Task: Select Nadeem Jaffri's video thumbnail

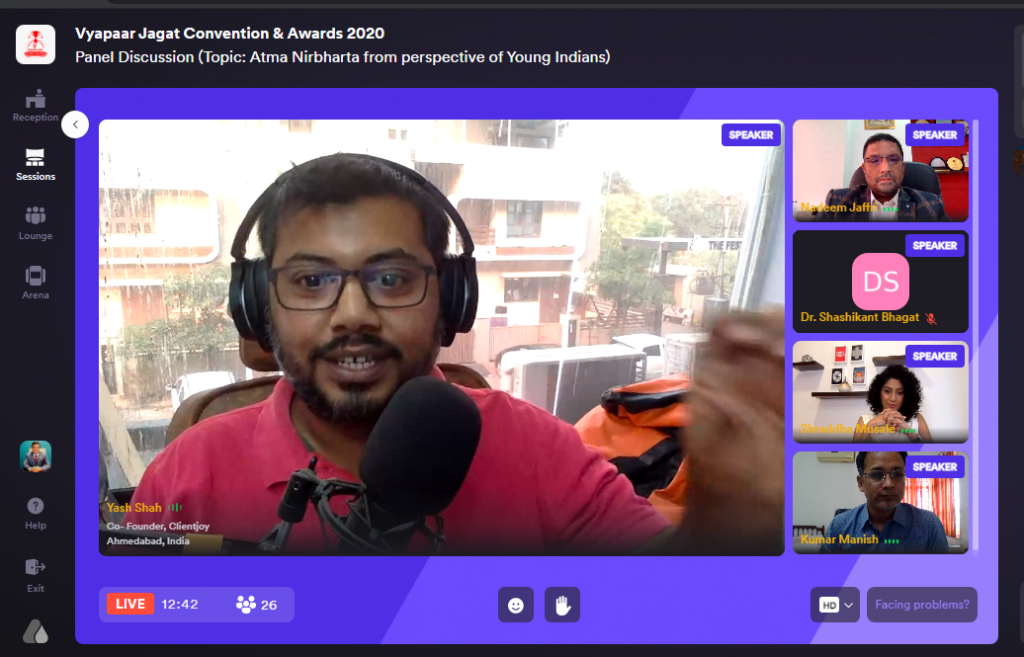Action: point(880,170)
